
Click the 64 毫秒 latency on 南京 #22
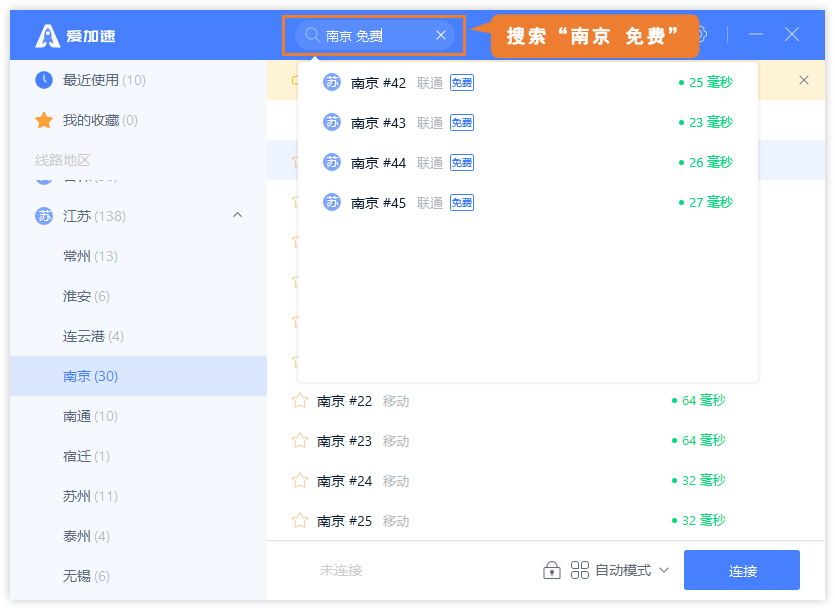(x=699, y=400)
